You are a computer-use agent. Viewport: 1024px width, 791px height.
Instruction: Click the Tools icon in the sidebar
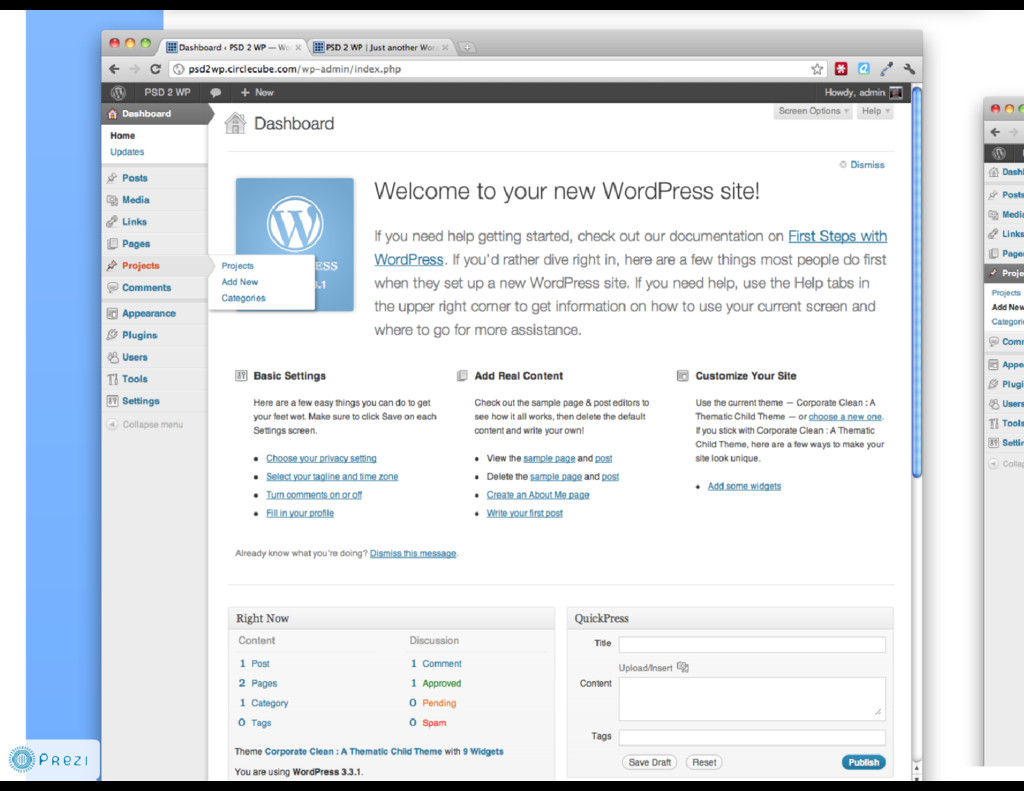point(112,379)
